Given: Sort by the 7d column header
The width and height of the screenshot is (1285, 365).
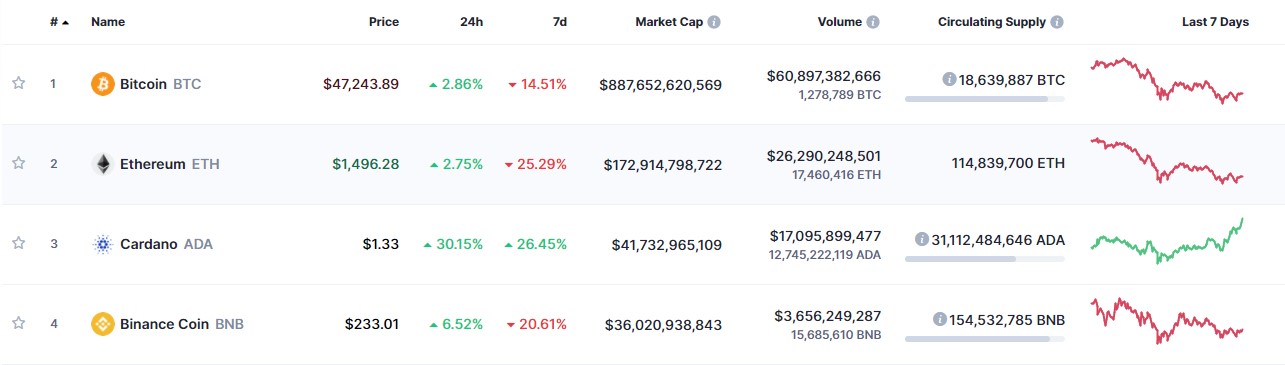Looking at the screenshot, I should [560, 22].
